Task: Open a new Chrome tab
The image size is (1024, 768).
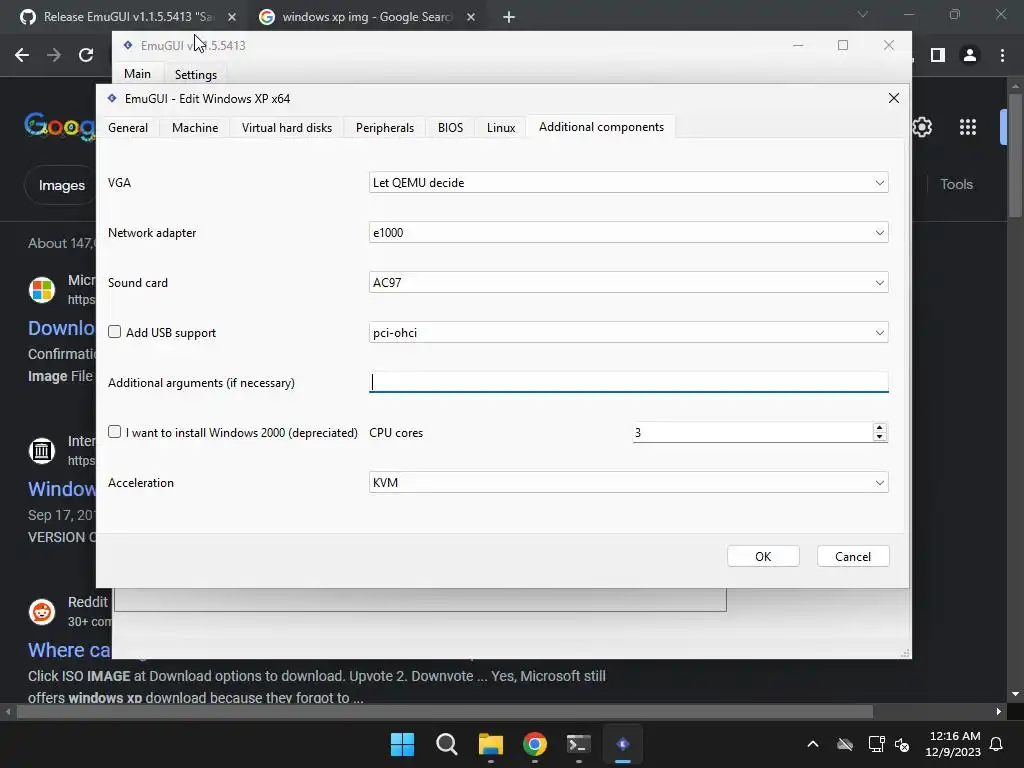Action: pyautogui.click(x=509, y=17)
